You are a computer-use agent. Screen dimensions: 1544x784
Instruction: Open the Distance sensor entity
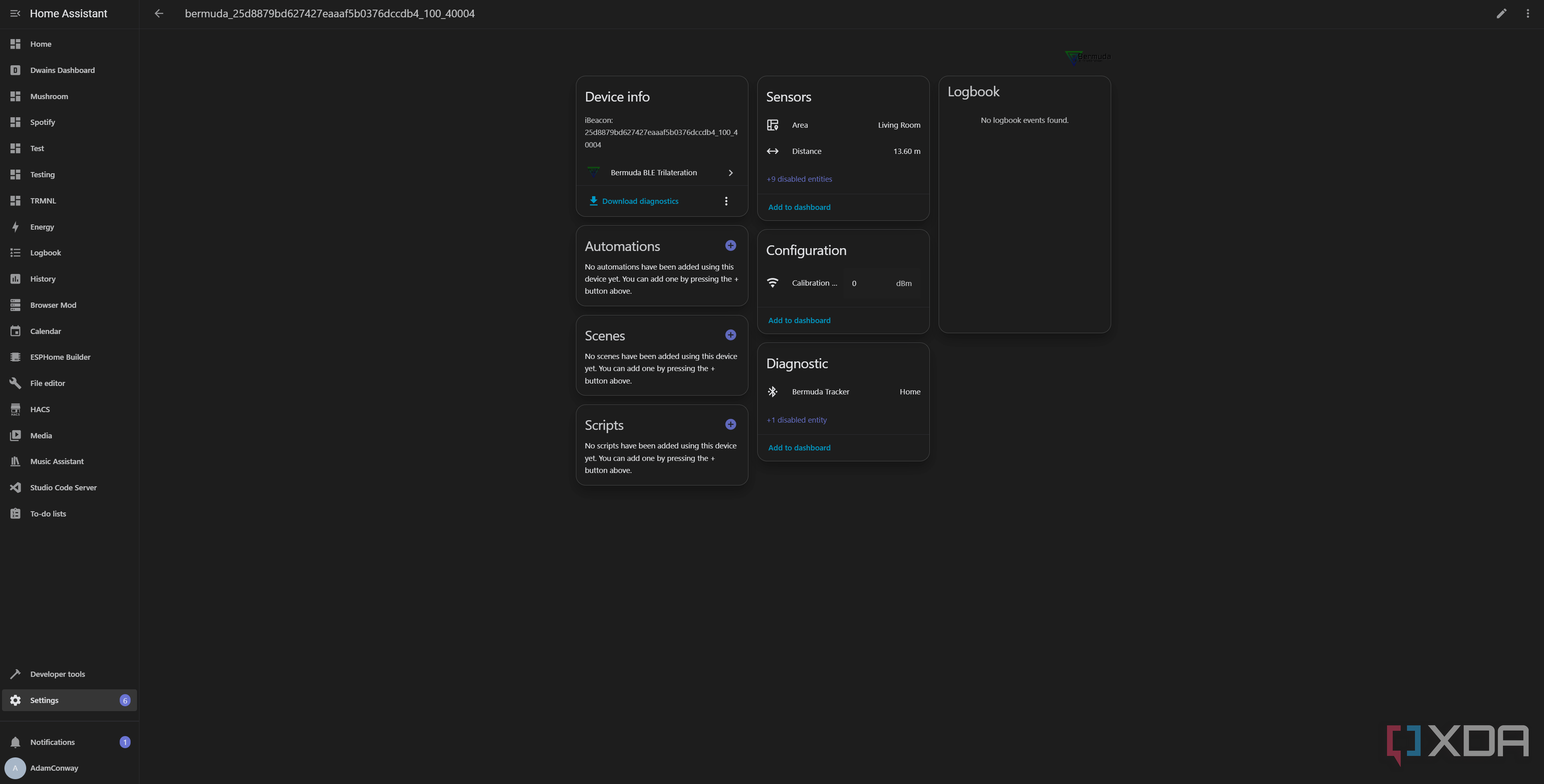(843, 151)
